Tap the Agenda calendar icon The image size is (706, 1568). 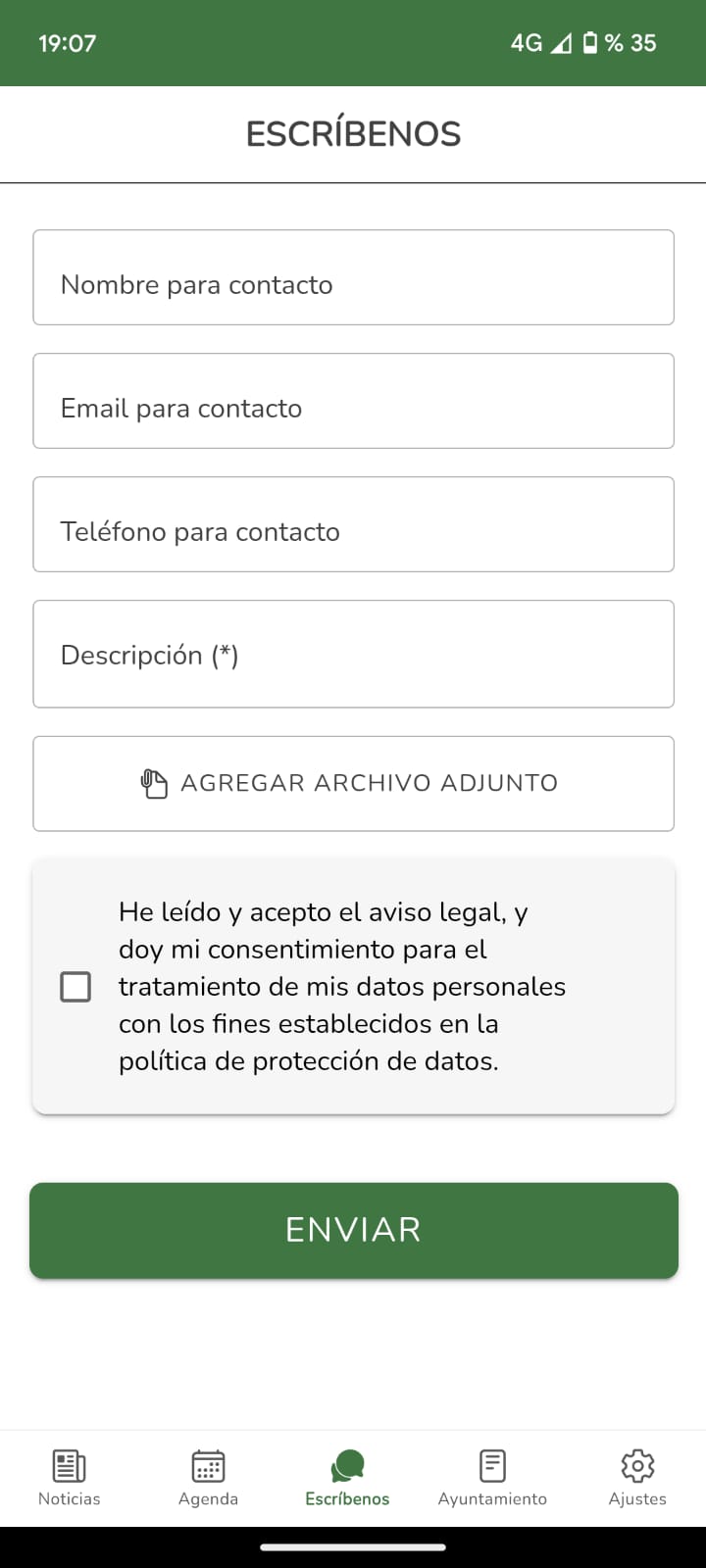[208, 1466]
